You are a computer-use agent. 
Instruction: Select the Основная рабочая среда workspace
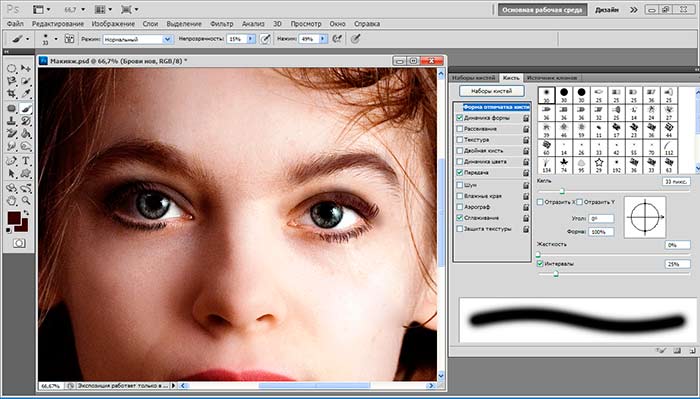click(542, 10)
